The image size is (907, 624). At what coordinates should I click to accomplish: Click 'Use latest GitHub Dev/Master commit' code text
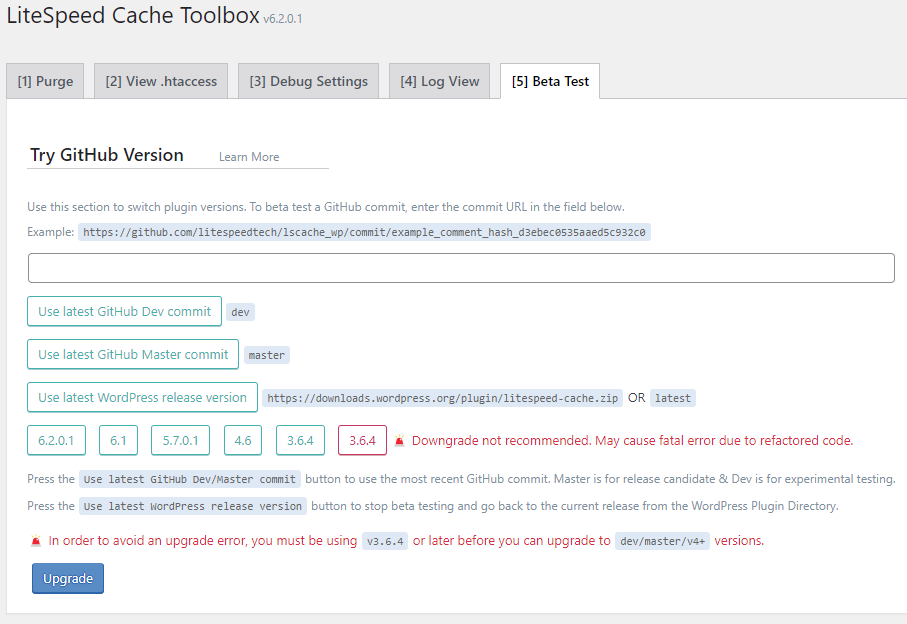click(190, 479)
